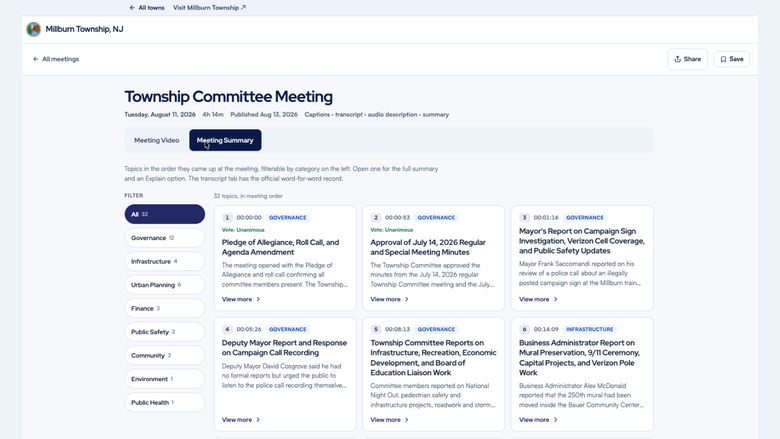Select the Meeting Summary tab

click(x=225, y=140)
